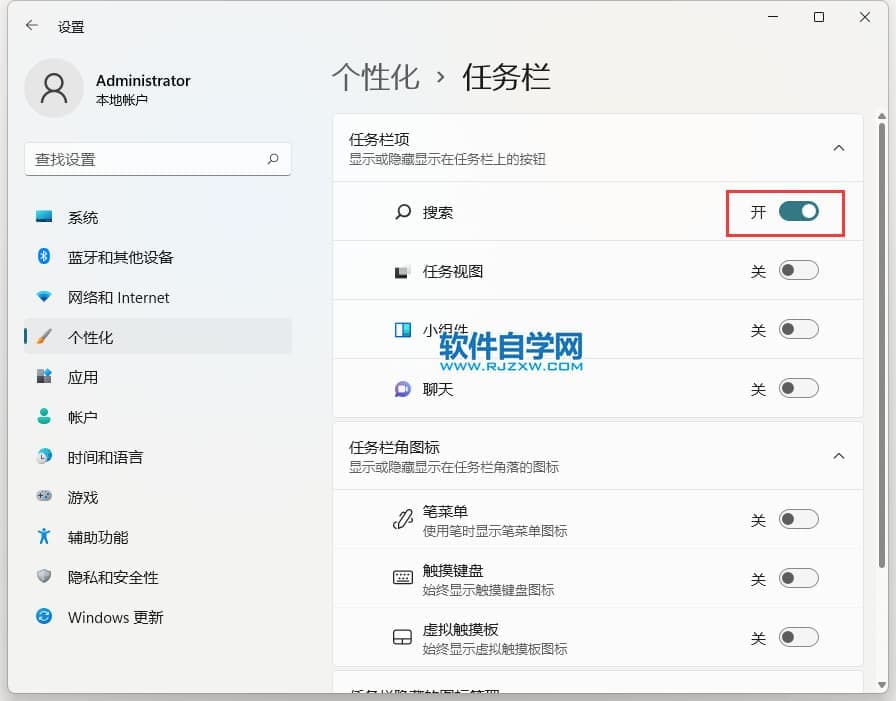
Task: Enable the 任务视图 toggle
Action: [798, 270]
